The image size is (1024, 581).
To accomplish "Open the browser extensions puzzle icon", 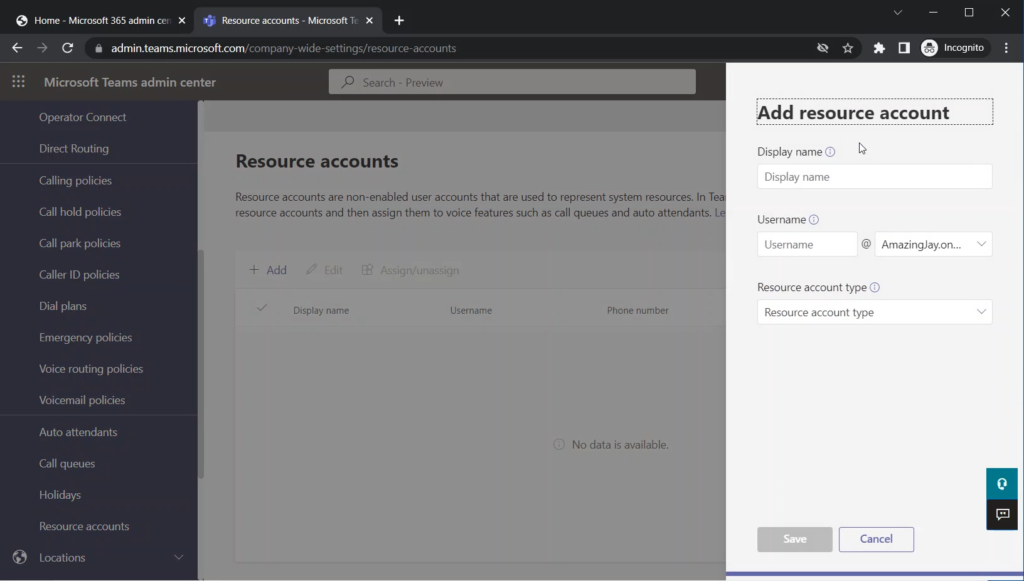I will coord(879,48).
